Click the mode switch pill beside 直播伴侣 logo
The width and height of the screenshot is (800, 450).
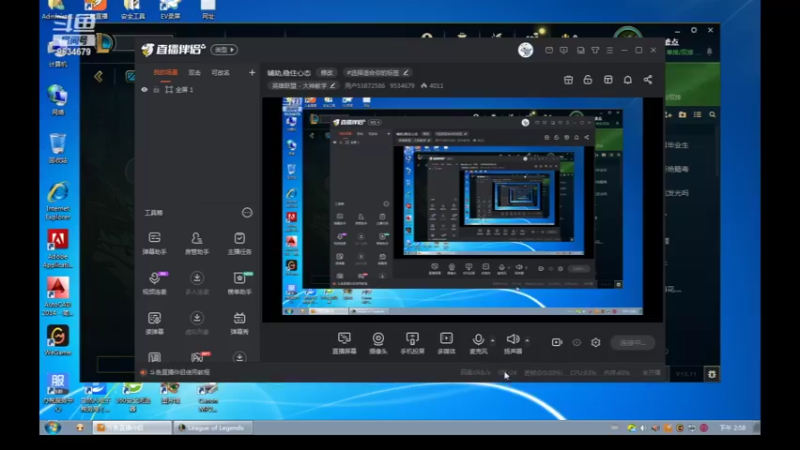pyautogui.click(x=224, y=50)
